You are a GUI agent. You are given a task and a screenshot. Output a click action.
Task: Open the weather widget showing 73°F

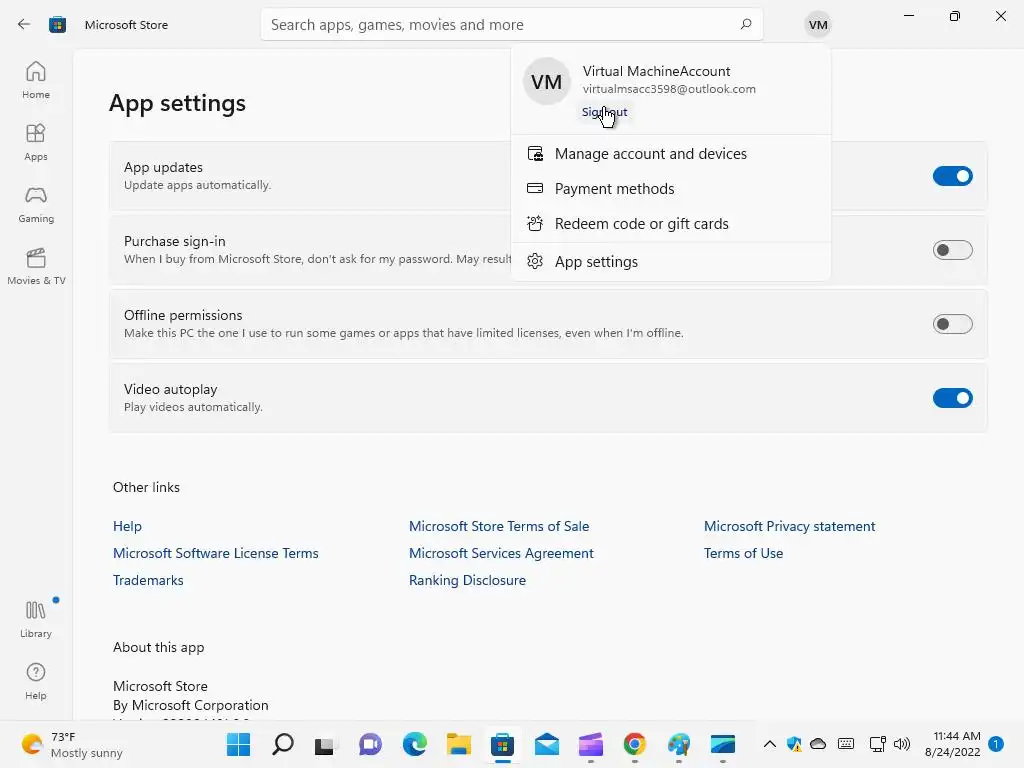[72, 744]
